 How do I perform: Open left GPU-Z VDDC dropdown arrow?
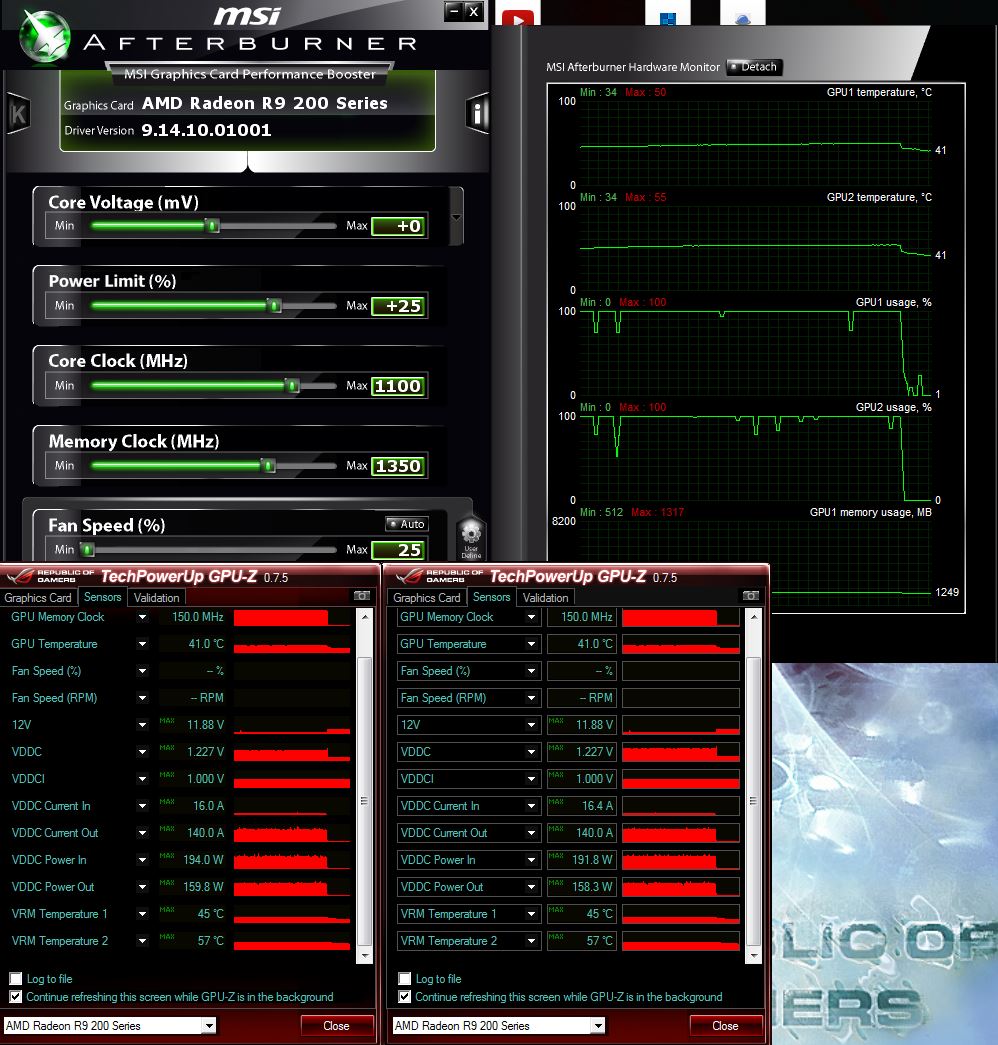click(142, 752)
